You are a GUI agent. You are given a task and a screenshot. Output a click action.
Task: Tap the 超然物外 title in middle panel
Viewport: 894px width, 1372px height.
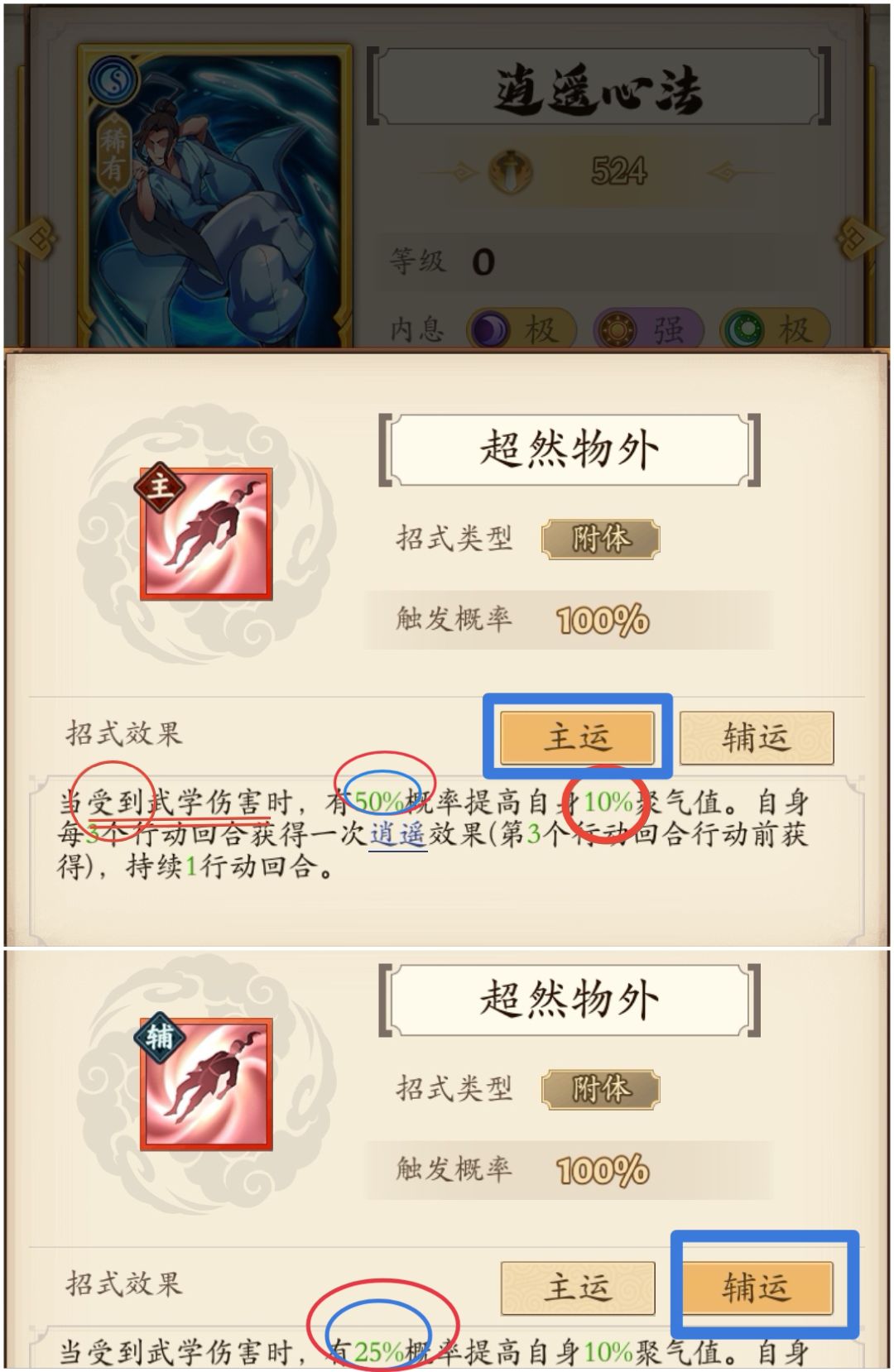[570, 450]
